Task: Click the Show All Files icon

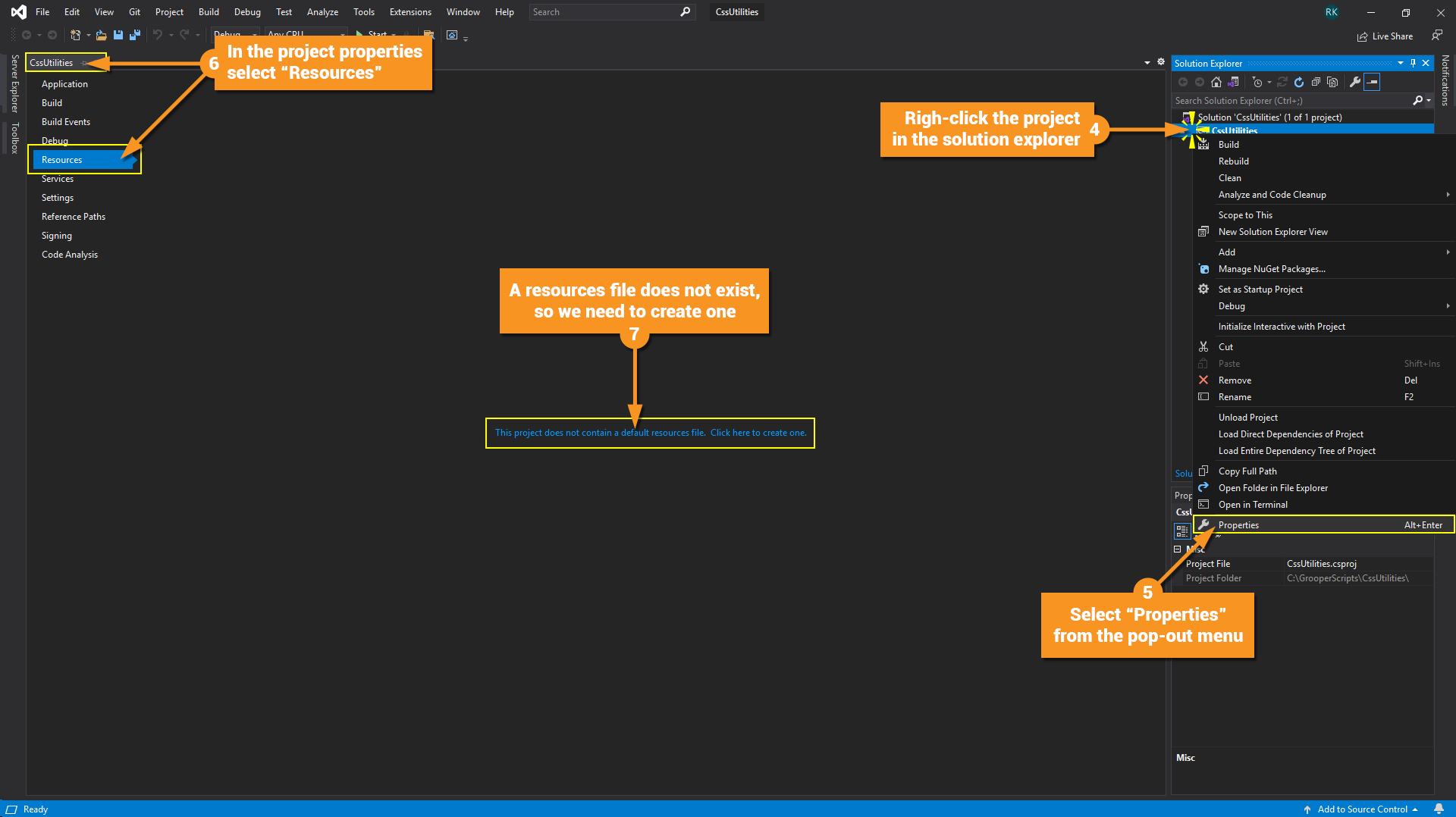Action: 1332,82
